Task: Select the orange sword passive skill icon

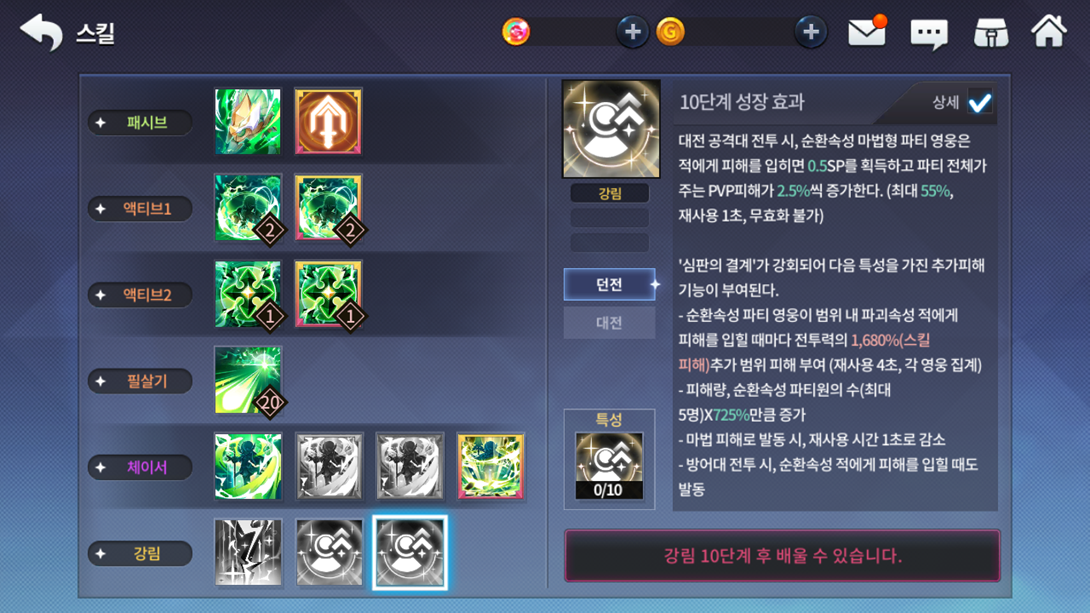Action: (328, 121)
